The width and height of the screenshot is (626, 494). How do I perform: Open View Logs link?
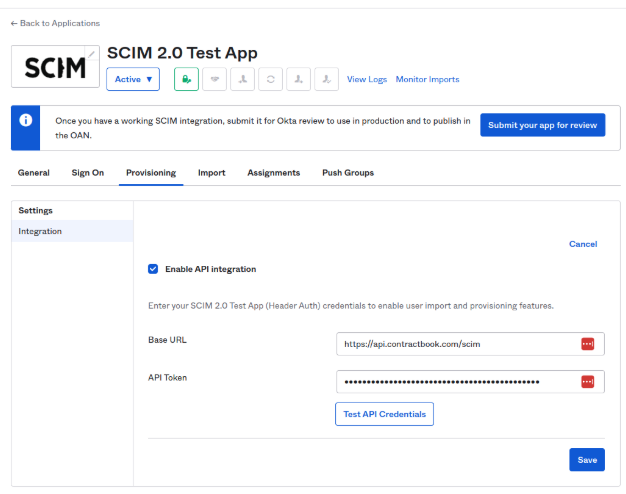point(367,79)
